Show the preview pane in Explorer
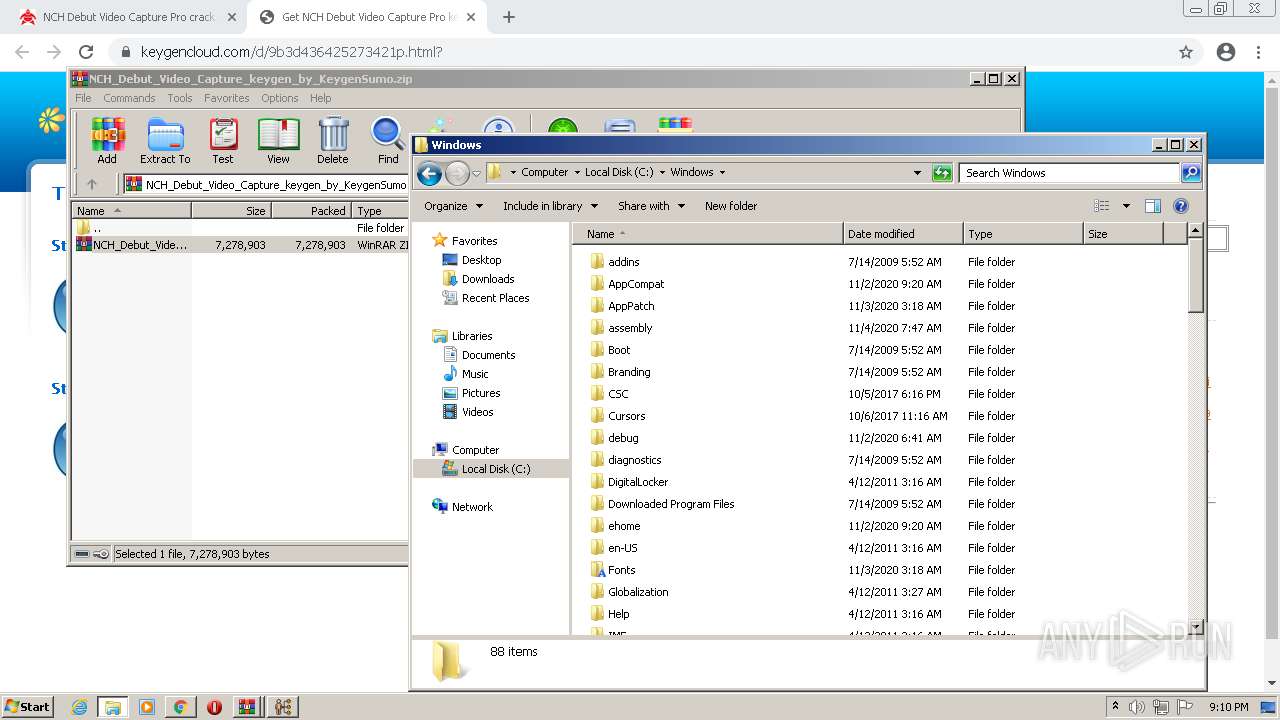Viewport: 1280px width, 720px height. tap(1152, 206)
